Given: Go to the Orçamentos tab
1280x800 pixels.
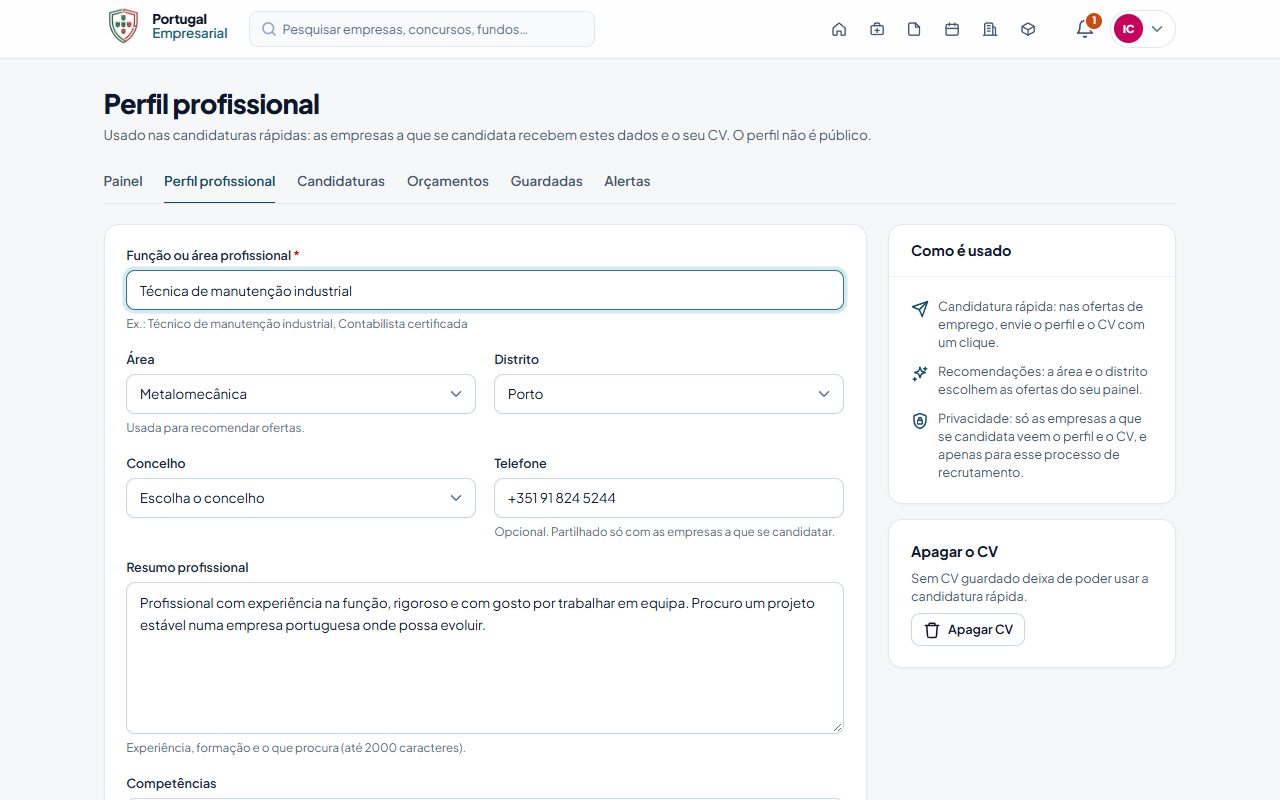Looking at the screenshot, I should 448,181.
